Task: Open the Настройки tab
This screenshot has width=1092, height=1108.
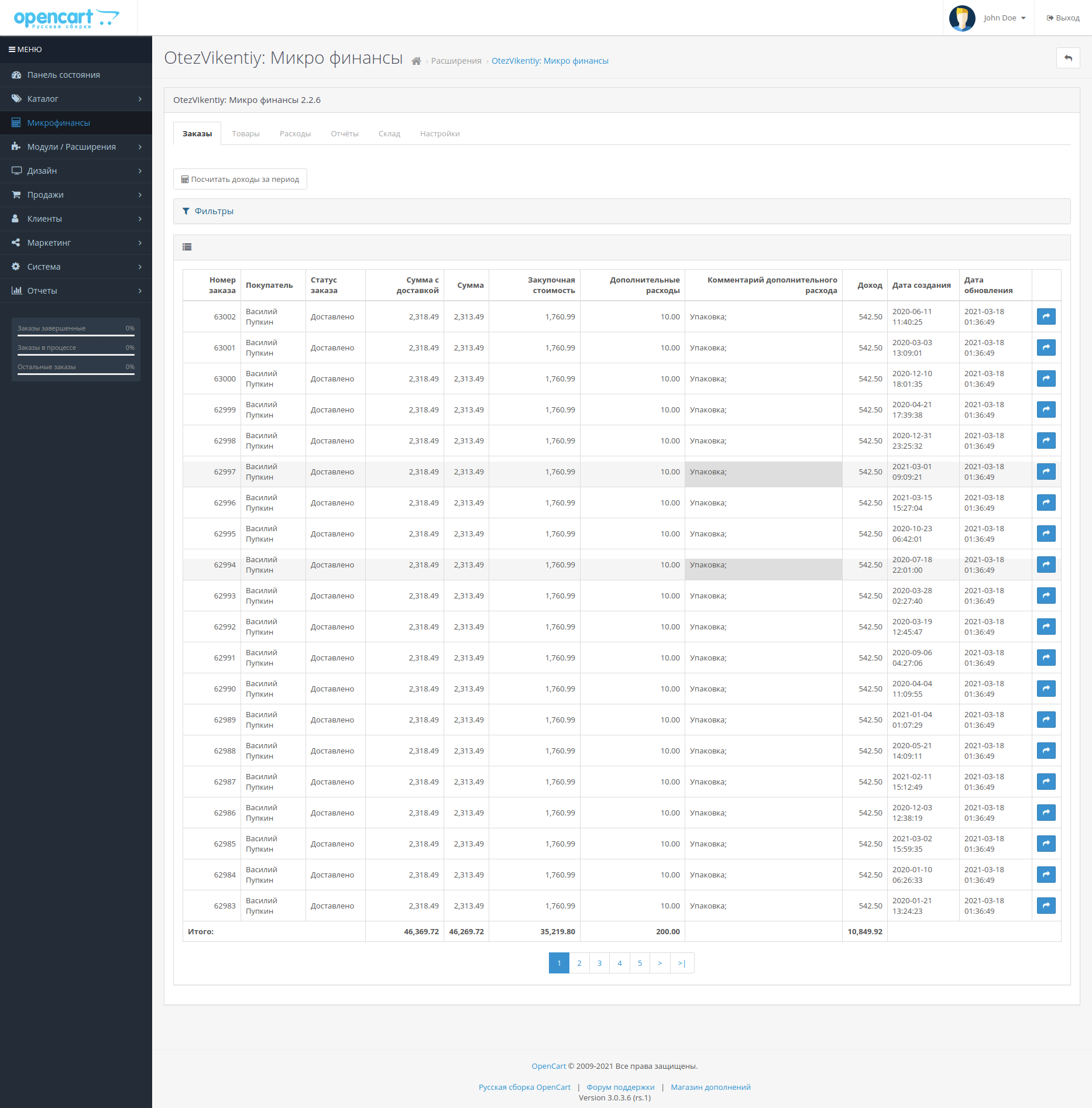Action: 439,134
